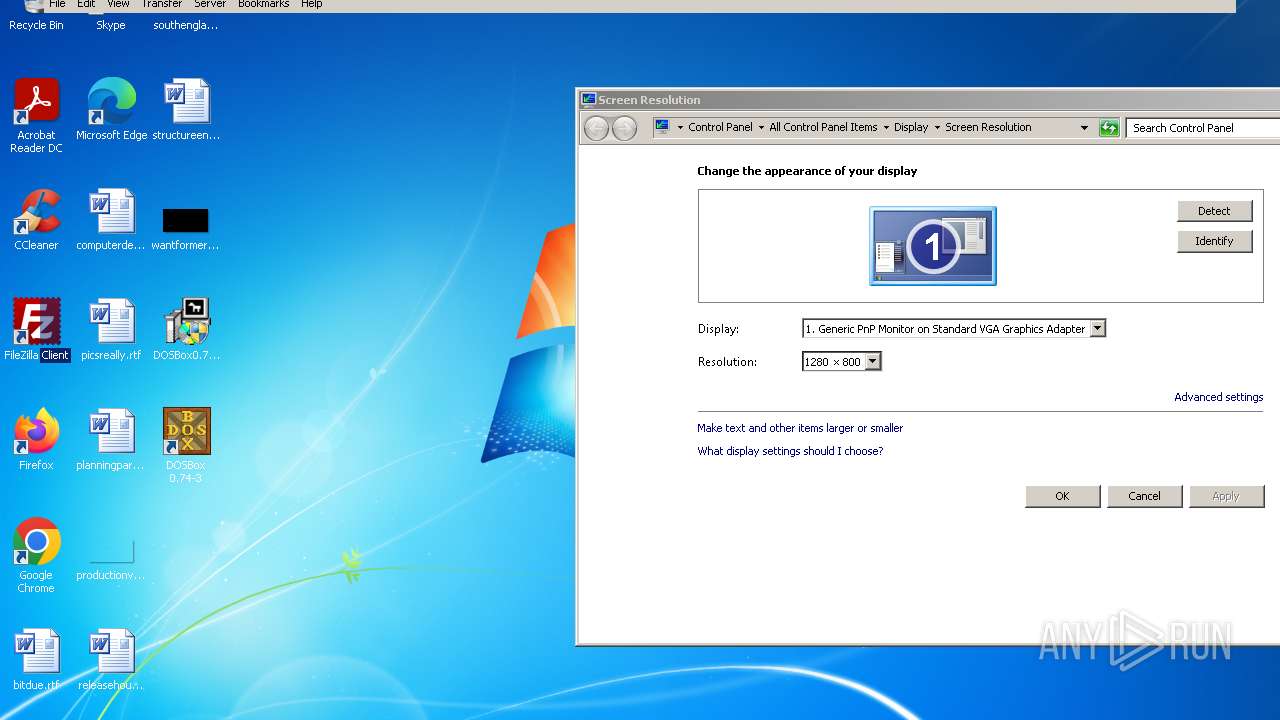
Task: Open the releasehou... Word document
Action: click(111, 660)
